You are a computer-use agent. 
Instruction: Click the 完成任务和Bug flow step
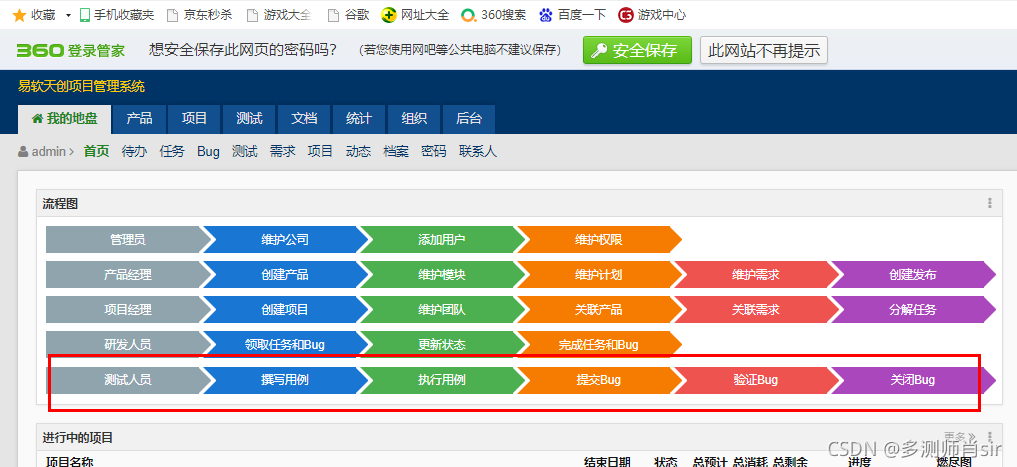[x=599, y=344]
